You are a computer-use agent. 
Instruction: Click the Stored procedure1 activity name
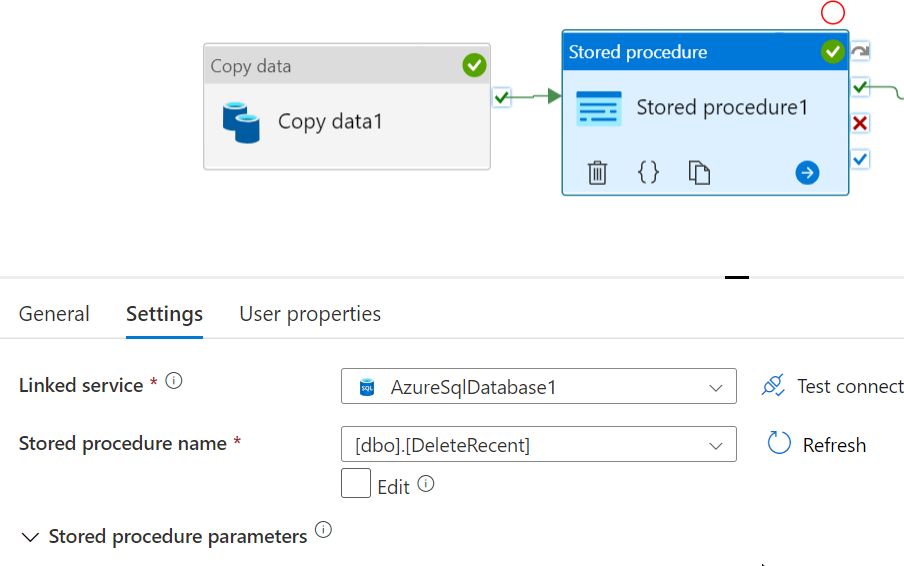pyautogui.click(x=722, y=107)
